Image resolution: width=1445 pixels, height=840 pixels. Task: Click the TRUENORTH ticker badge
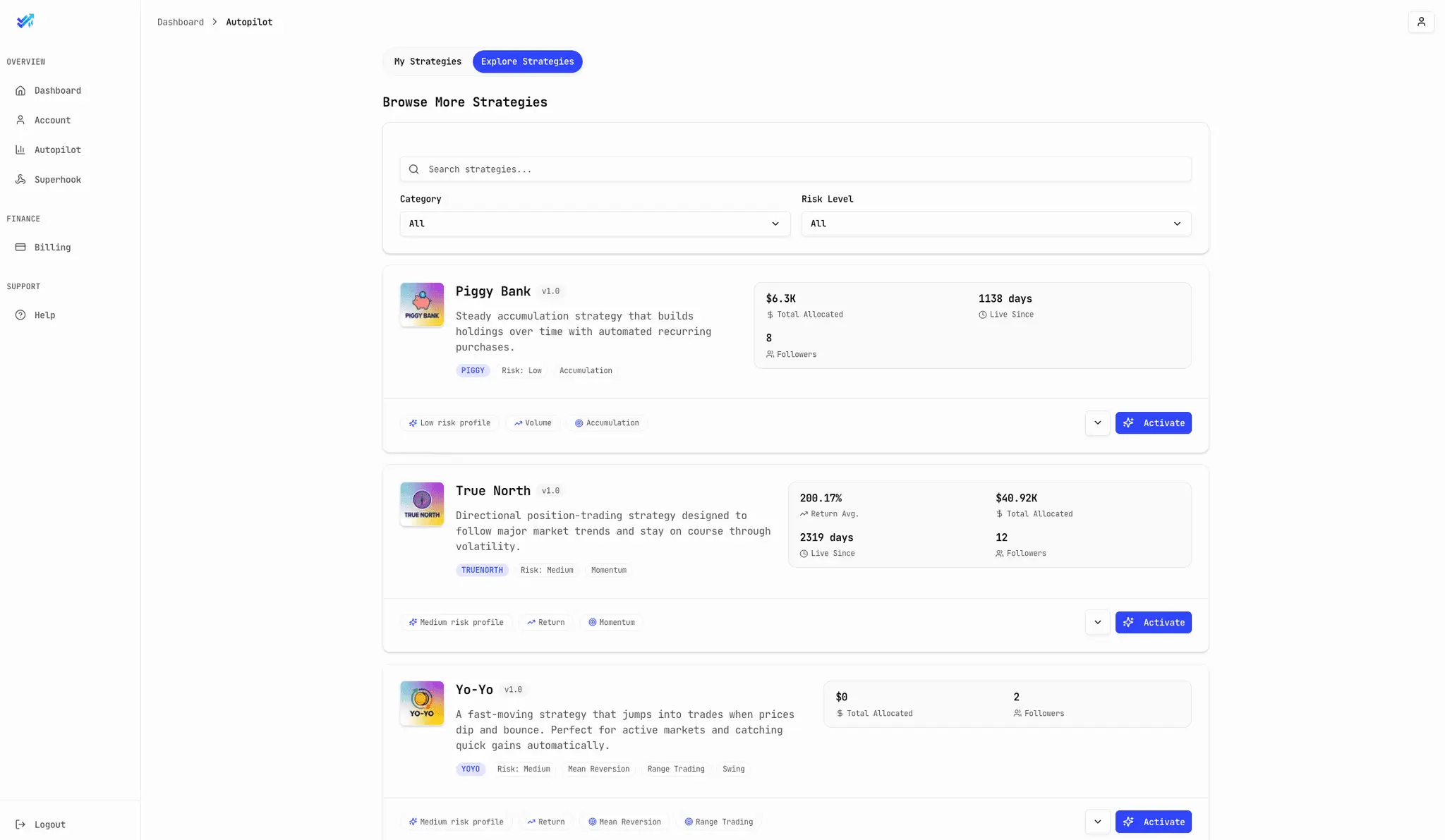482,570
